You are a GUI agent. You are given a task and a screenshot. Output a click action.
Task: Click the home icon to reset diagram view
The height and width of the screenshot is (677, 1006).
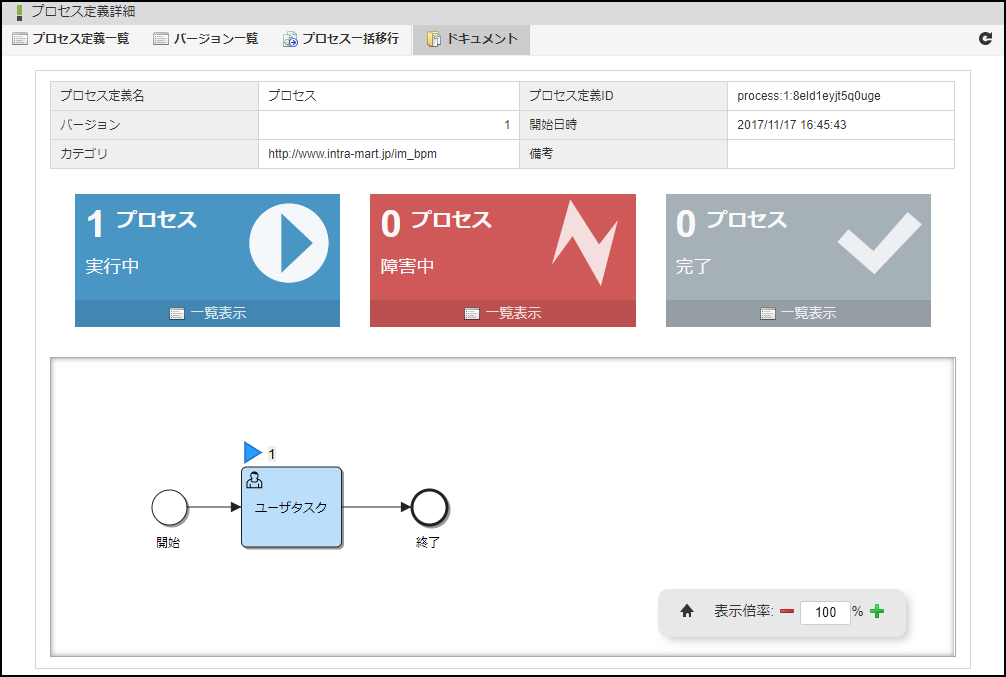[687, 612]
